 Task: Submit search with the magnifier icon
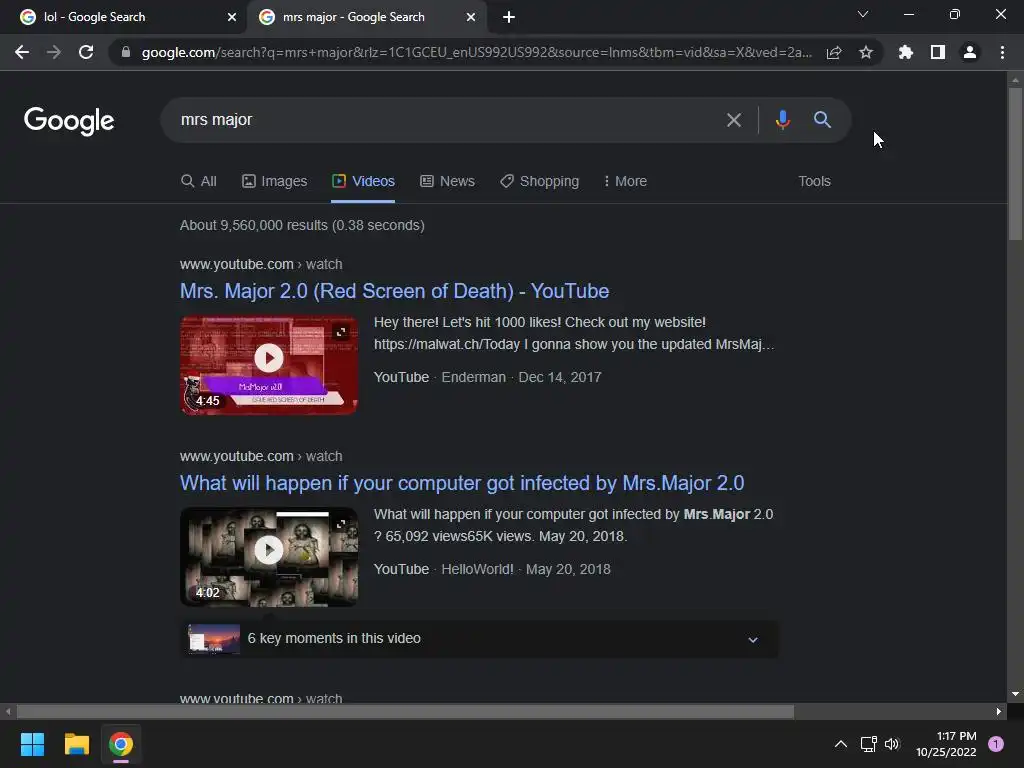(x=822, y=120)
